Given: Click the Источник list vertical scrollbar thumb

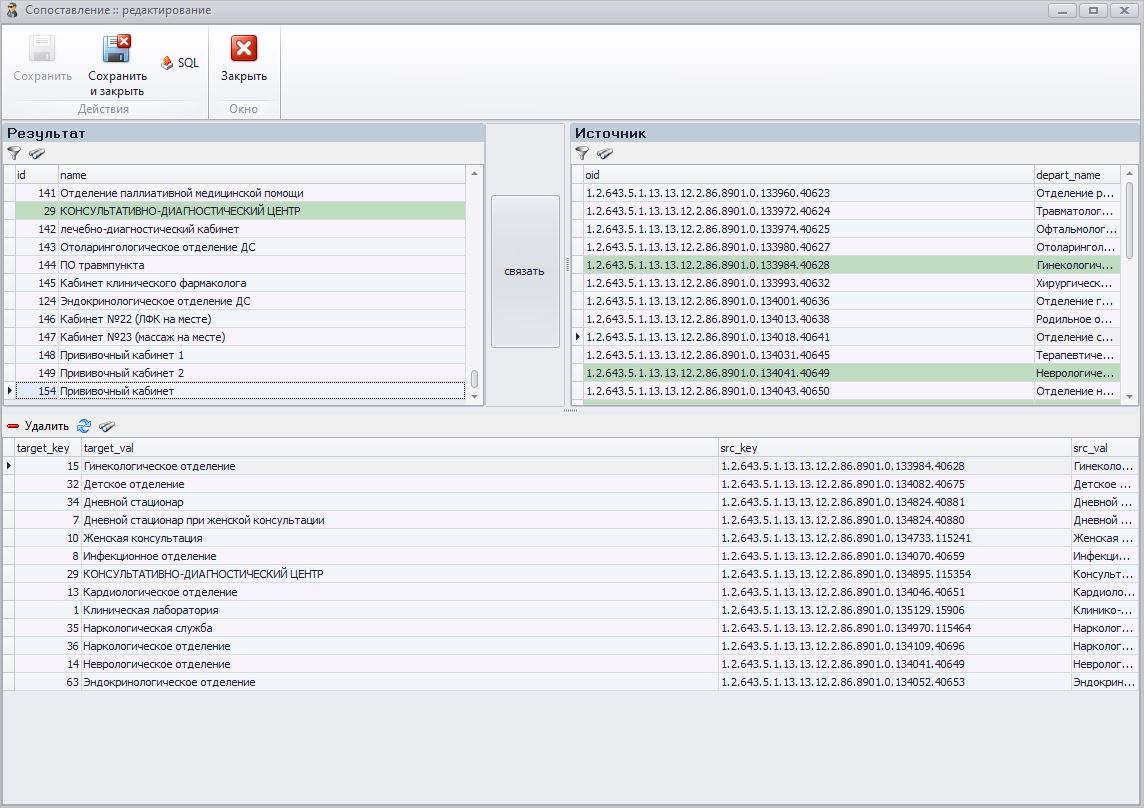Looking at the screenshot, I should [1129, 218].
